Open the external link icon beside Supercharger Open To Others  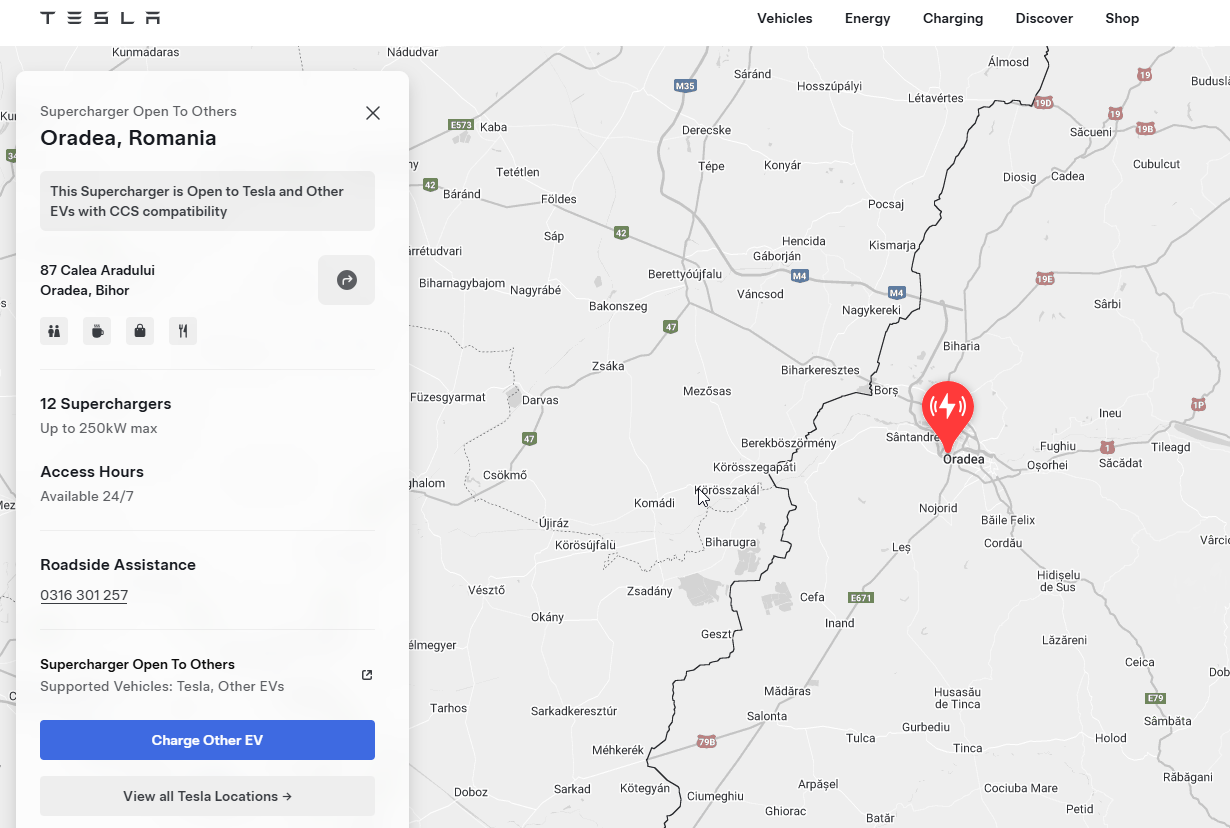367,675
